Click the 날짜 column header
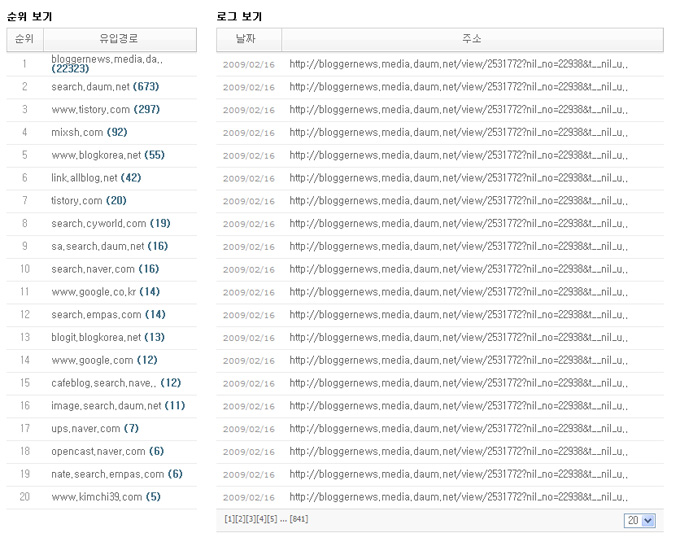 tap(248, 39)
